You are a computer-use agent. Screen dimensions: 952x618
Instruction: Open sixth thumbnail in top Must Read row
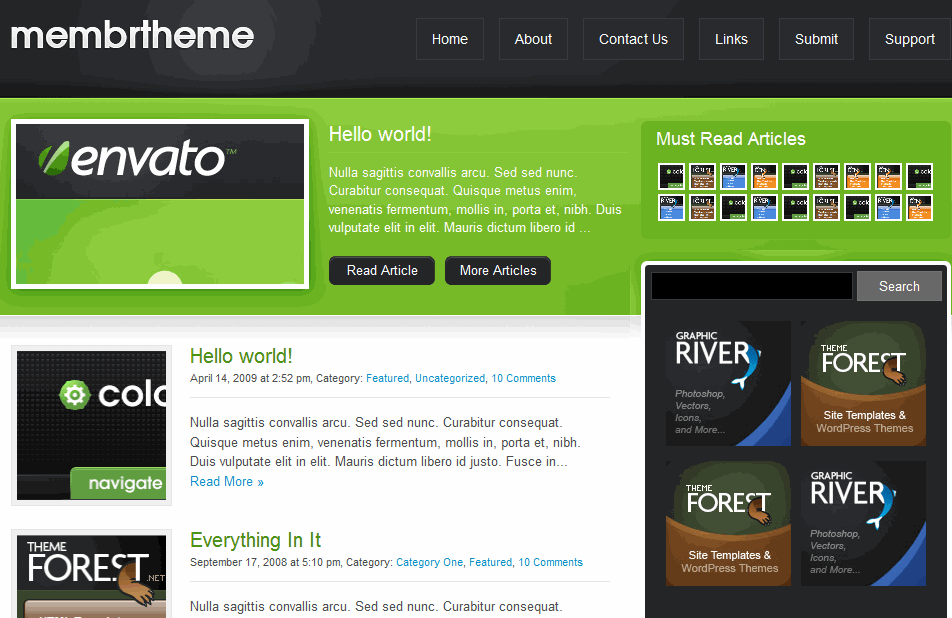click(x=826, y=177)
